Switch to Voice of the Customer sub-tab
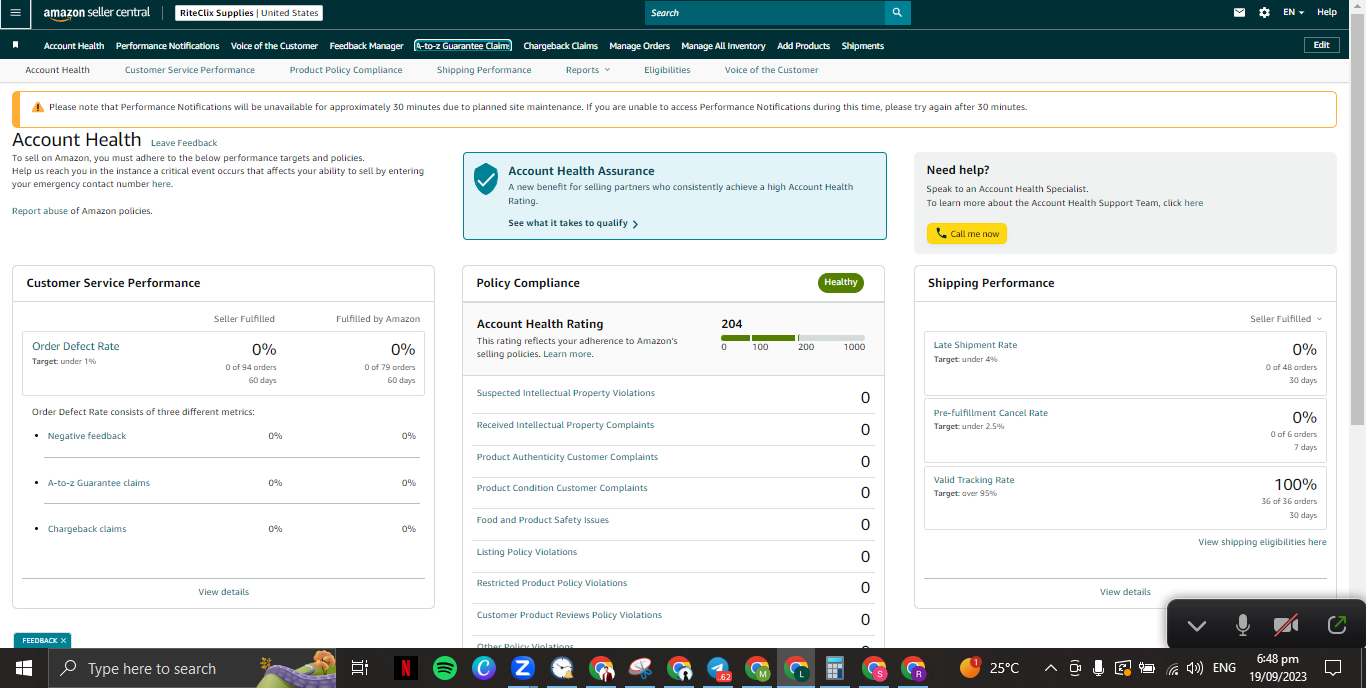The image size is (1366, 688). tap(771, 70)
